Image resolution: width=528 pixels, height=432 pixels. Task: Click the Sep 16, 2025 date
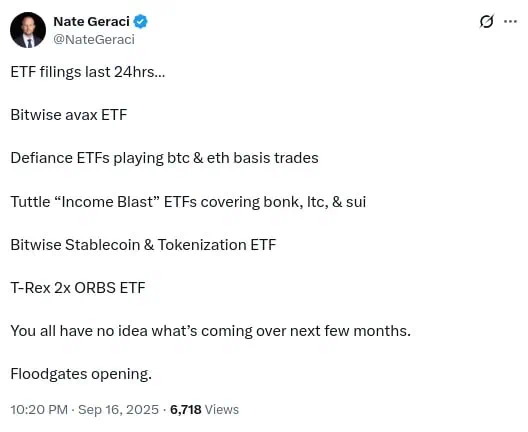pyautogui.click(x=118, y=410)
